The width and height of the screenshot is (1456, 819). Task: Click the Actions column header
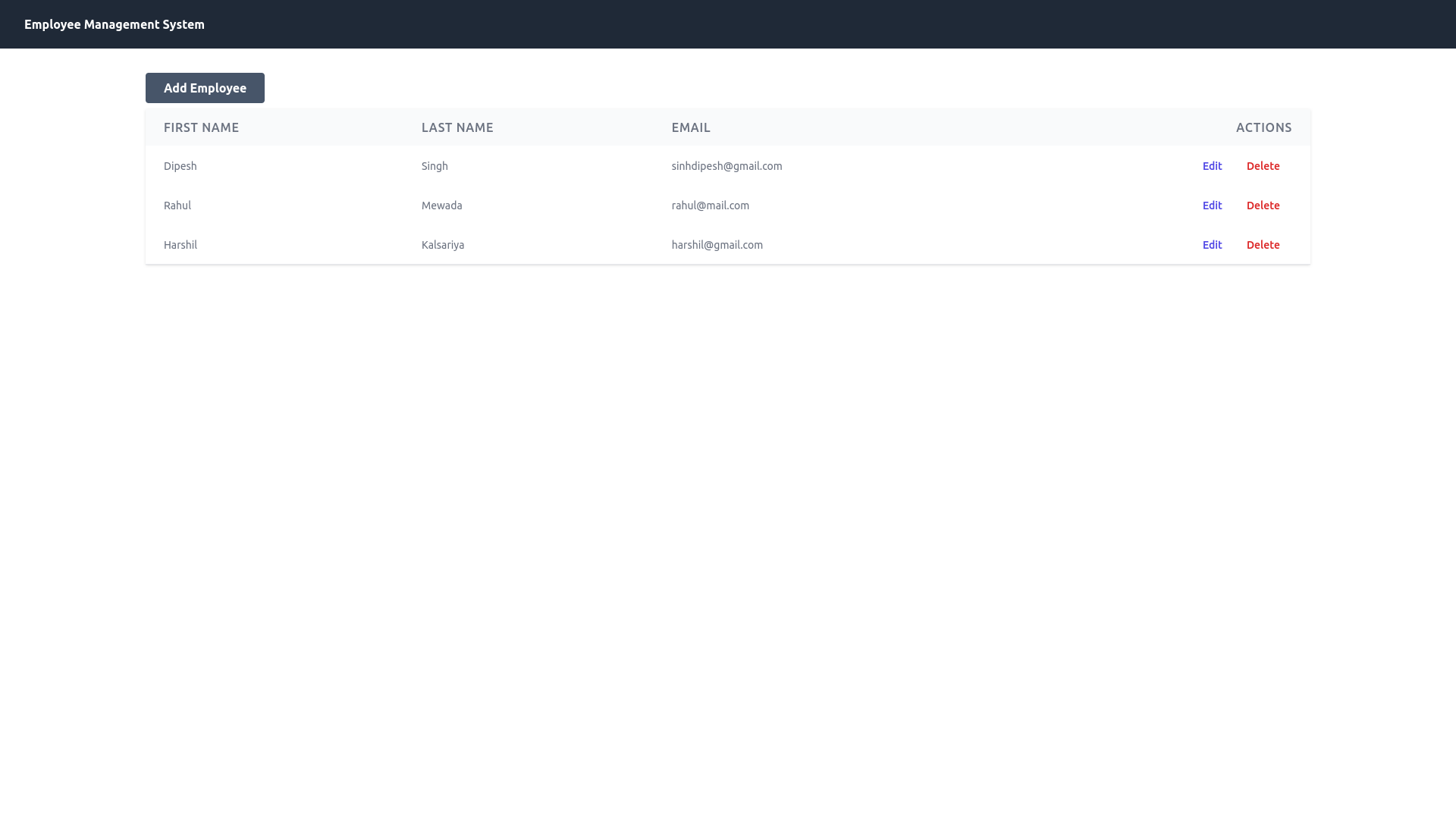(x=1263, y=127)
